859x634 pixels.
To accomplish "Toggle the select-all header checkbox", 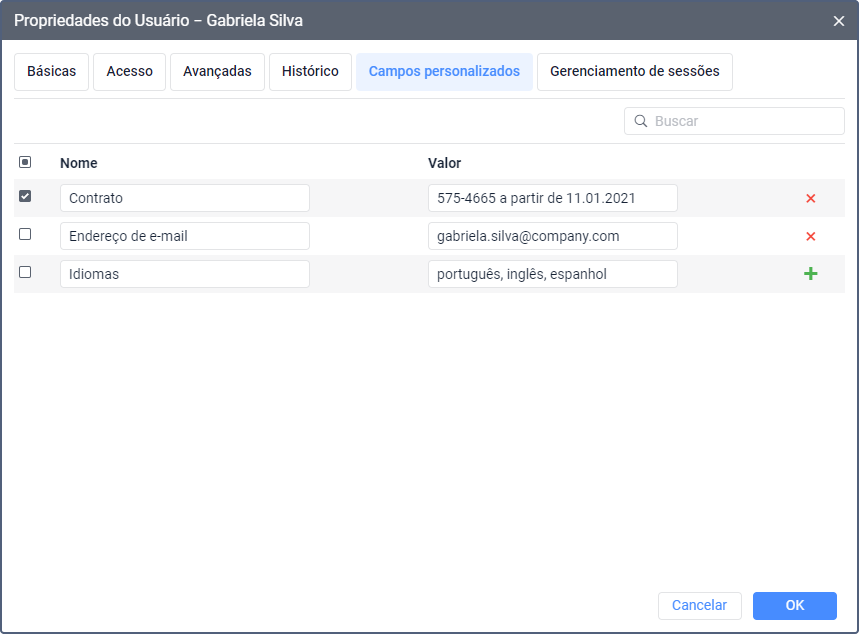I will pyautogui.click(x=25, y=162).
